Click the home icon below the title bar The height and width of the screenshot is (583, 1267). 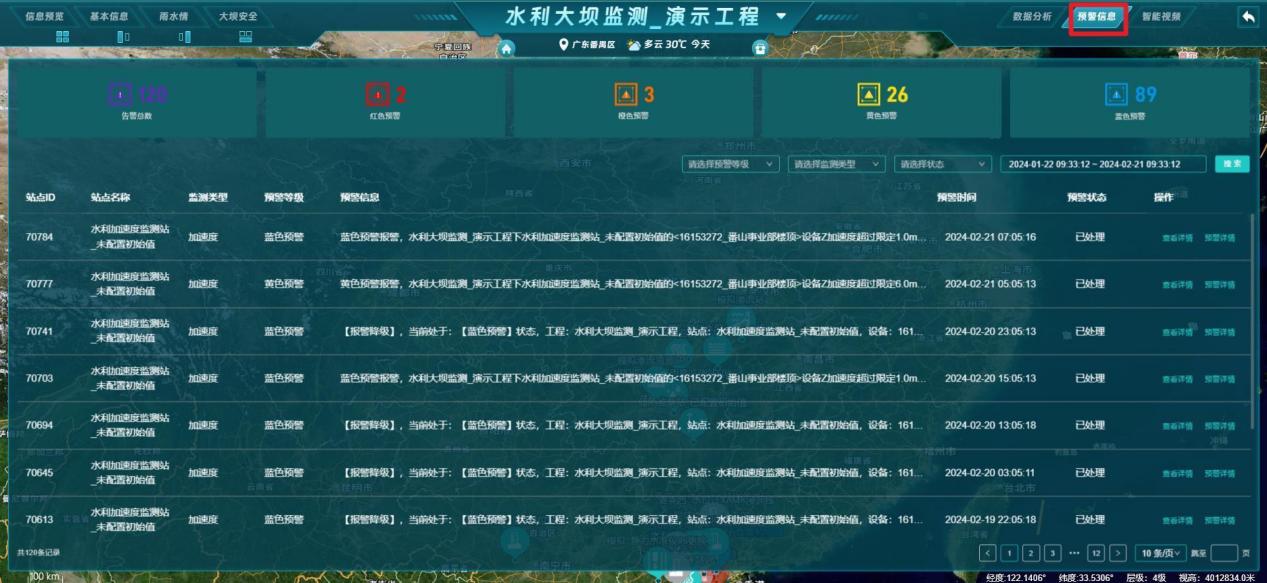pos(507,48)
